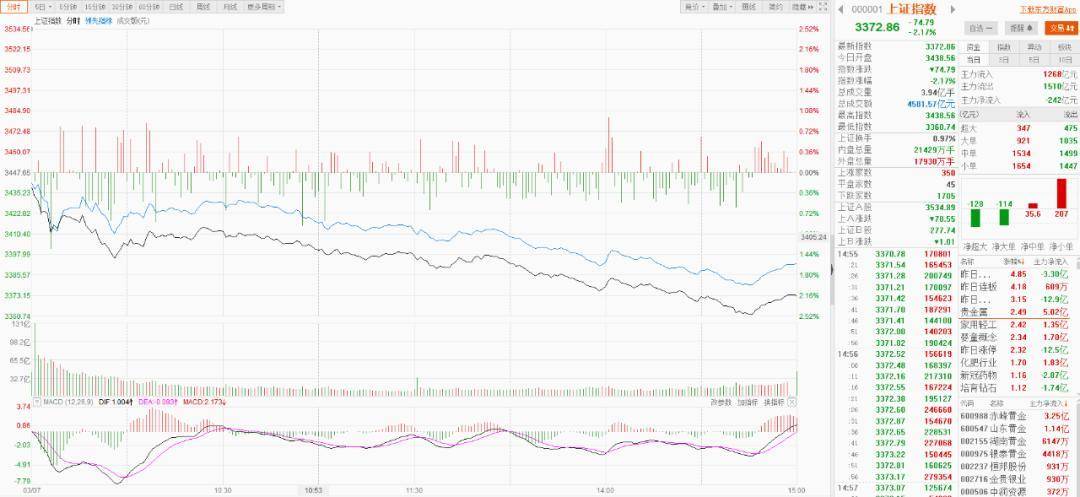The height and width of the screenshot is (497, 1080).
Task: Click the 画线 drawing tool button
Action: pos(749,7)
